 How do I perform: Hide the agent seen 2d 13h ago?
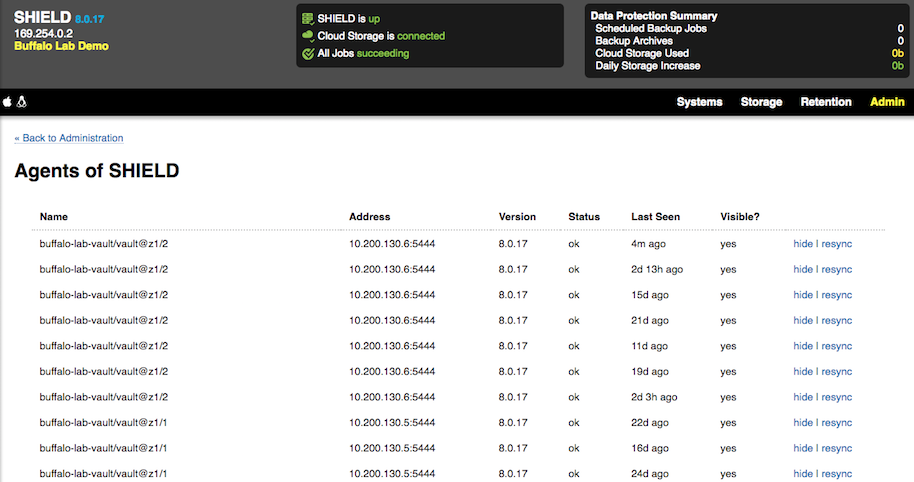pos(803,269)
